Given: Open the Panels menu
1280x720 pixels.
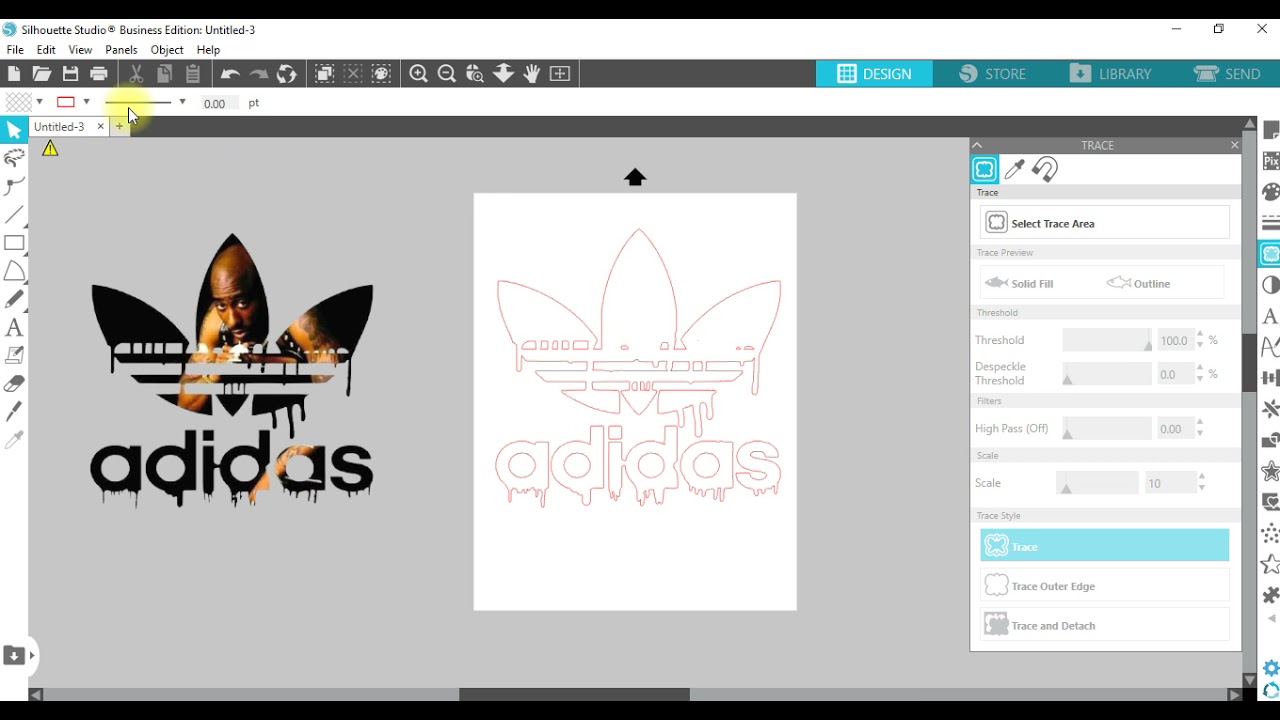Looking at the screenshot, I should (x=121, y=50).
